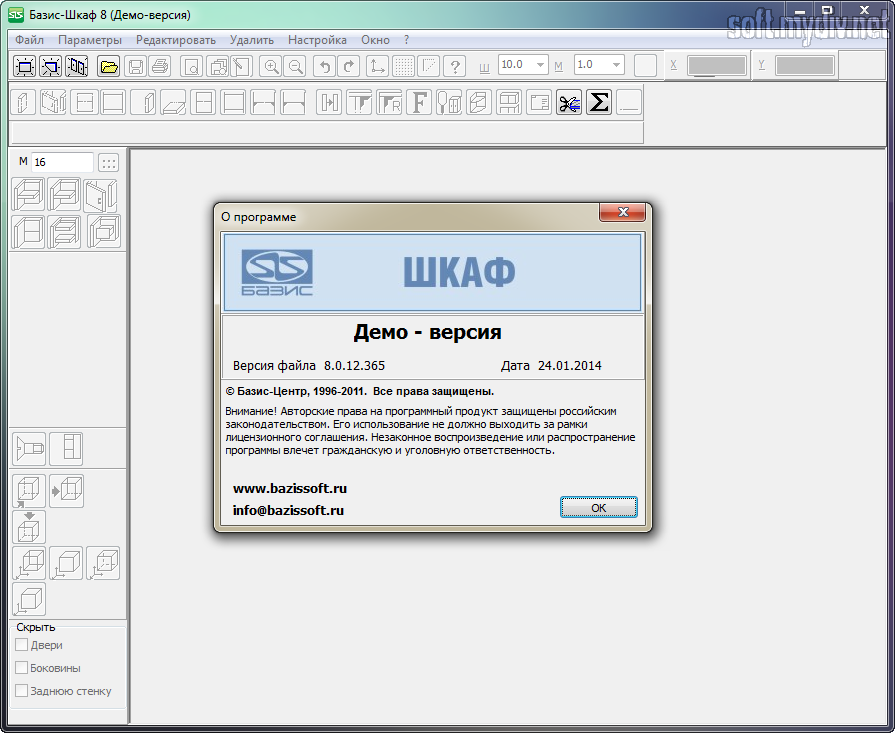This screenshot has height=733, width=895.
Task: Click the scissors cutting icon
Action: 569,102
